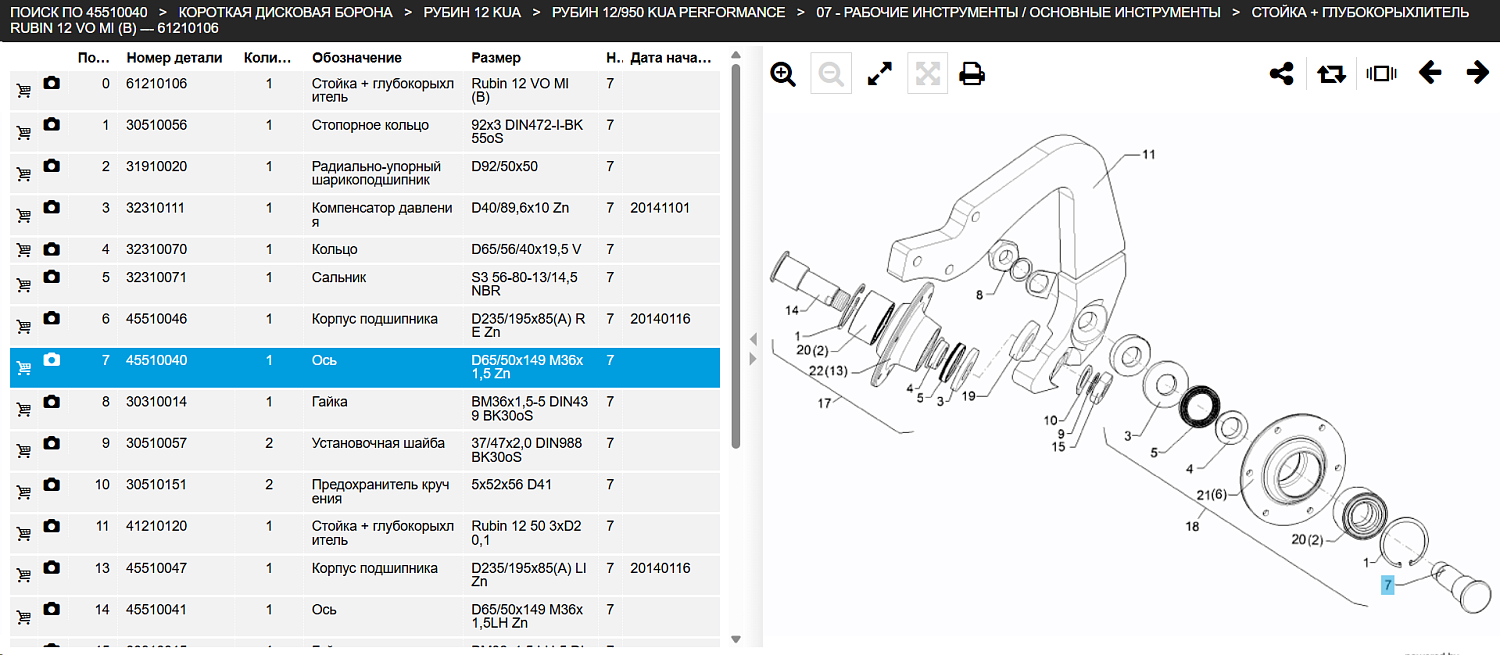Image resolution: width=1500 pixels, height=655 pixels.
Task: Add part 31910020 to cart
Action: click(23, 174)
